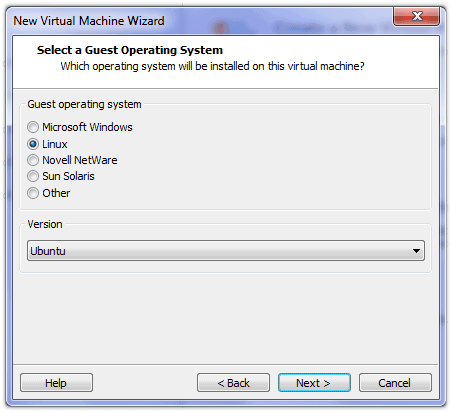The image size is (451, 412).
Task: Proceed with the Next > button
Action: tap(314, 383)
